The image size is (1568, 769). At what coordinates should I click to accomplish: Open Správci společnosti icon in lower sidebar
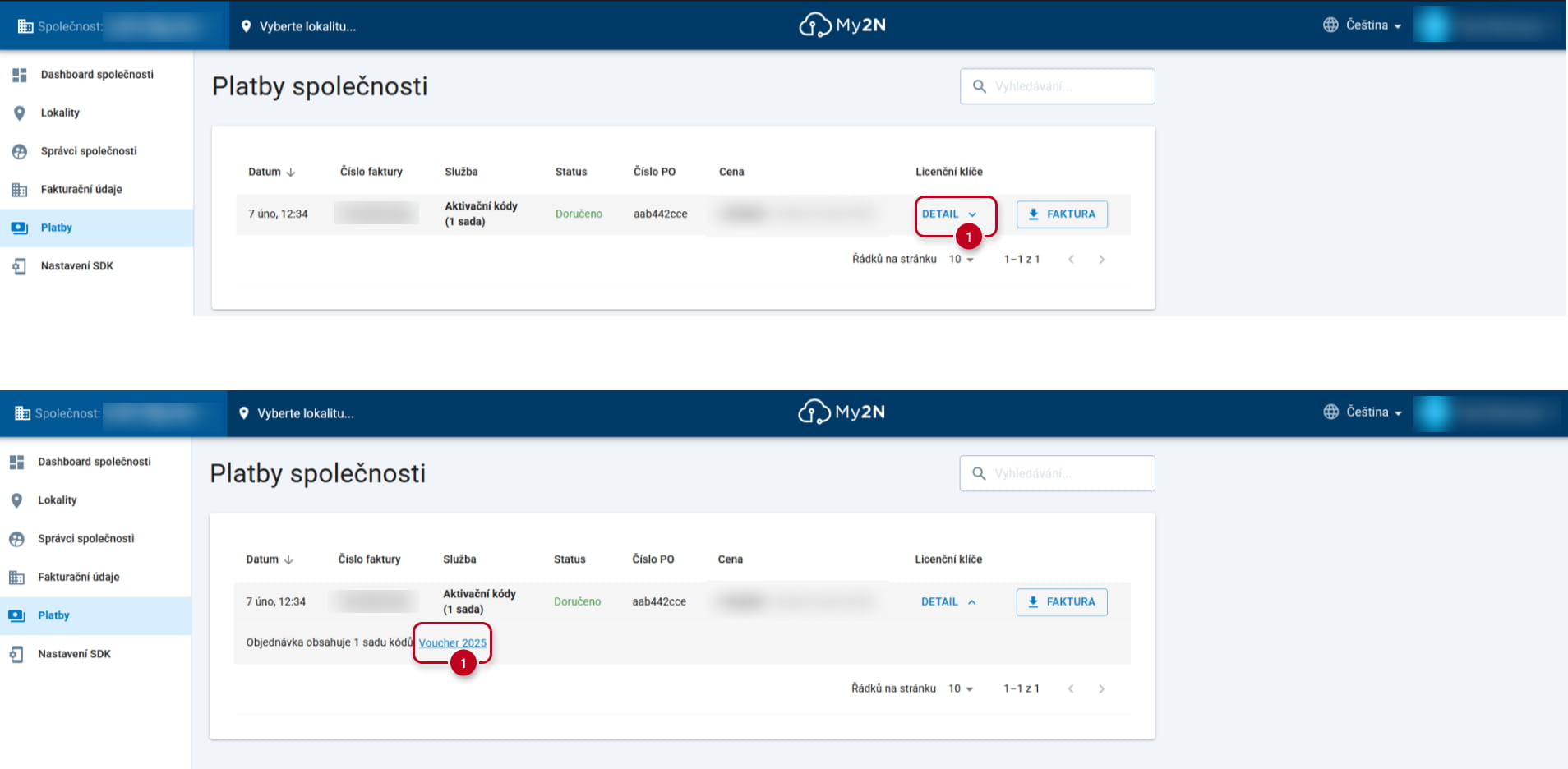tap(17, 539)
